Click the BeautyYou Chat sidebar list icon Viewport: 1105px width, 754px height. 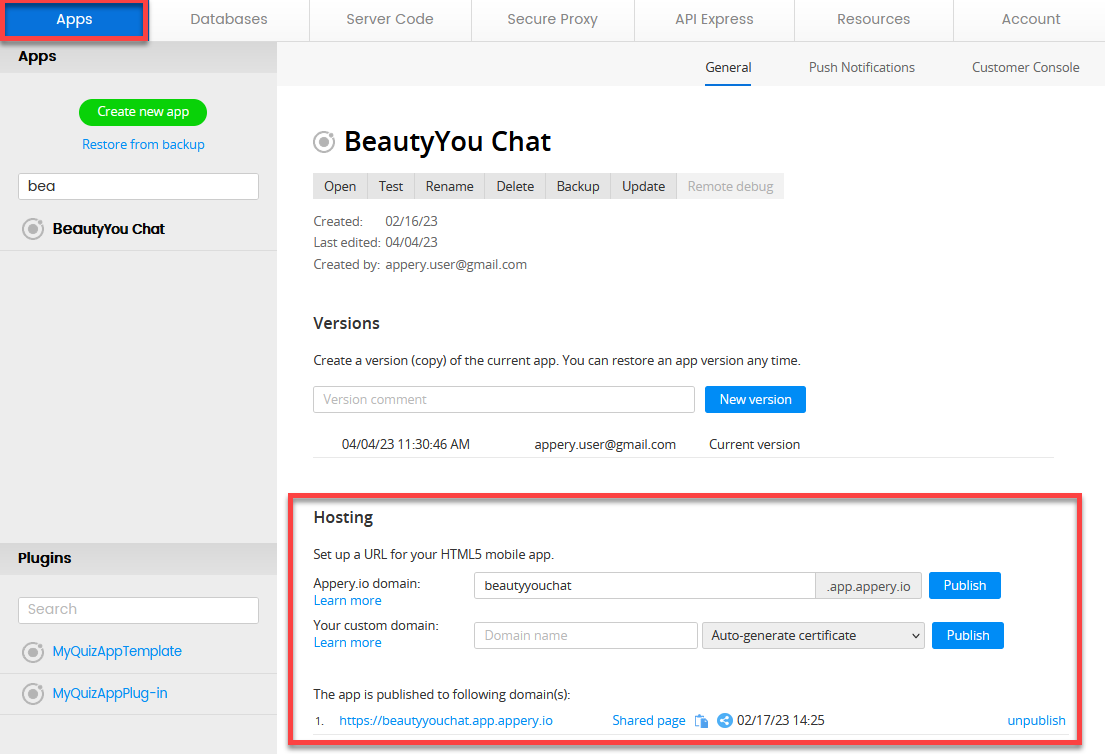tap(32, 229)
